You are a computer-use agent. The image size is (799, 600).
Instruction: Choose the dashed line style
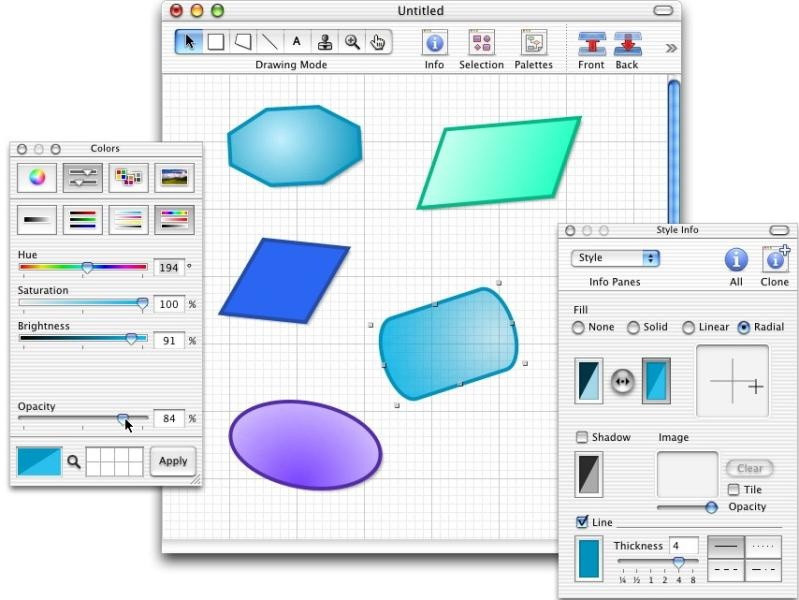726,570
